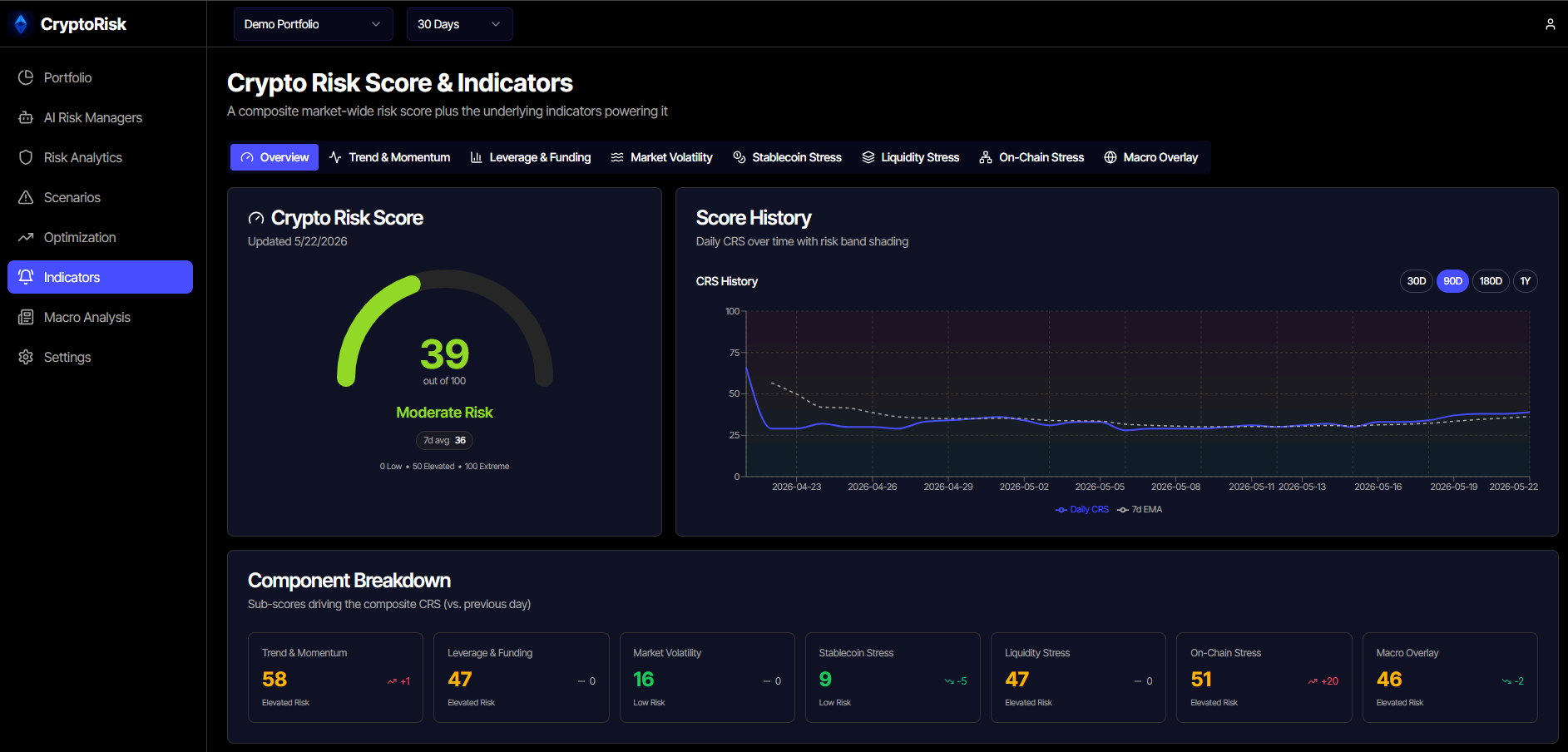
Task: Click the Score History heading
Action: point(754,218)
